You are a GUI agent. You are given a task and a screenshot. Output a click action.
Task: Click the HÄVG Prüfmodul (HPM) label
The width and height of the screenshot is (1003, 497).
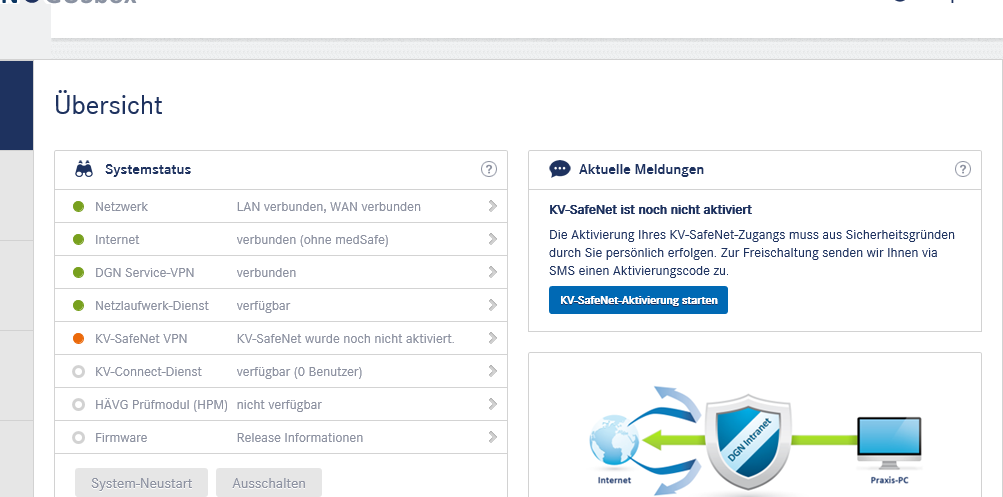point(161,405)
